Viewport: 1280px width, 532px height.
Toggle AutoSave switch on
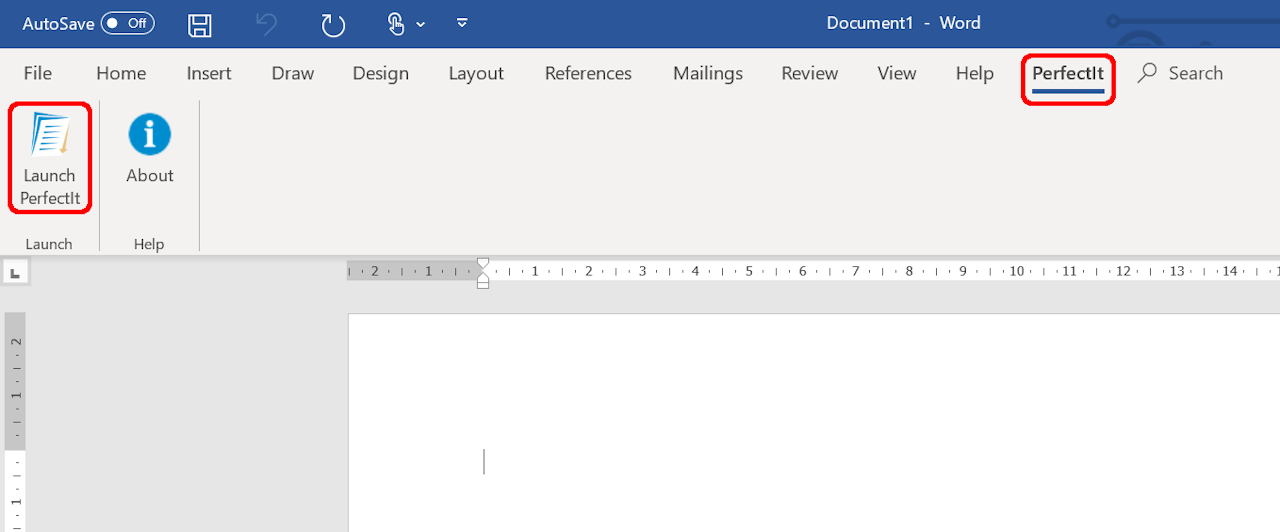click(127, 23)
